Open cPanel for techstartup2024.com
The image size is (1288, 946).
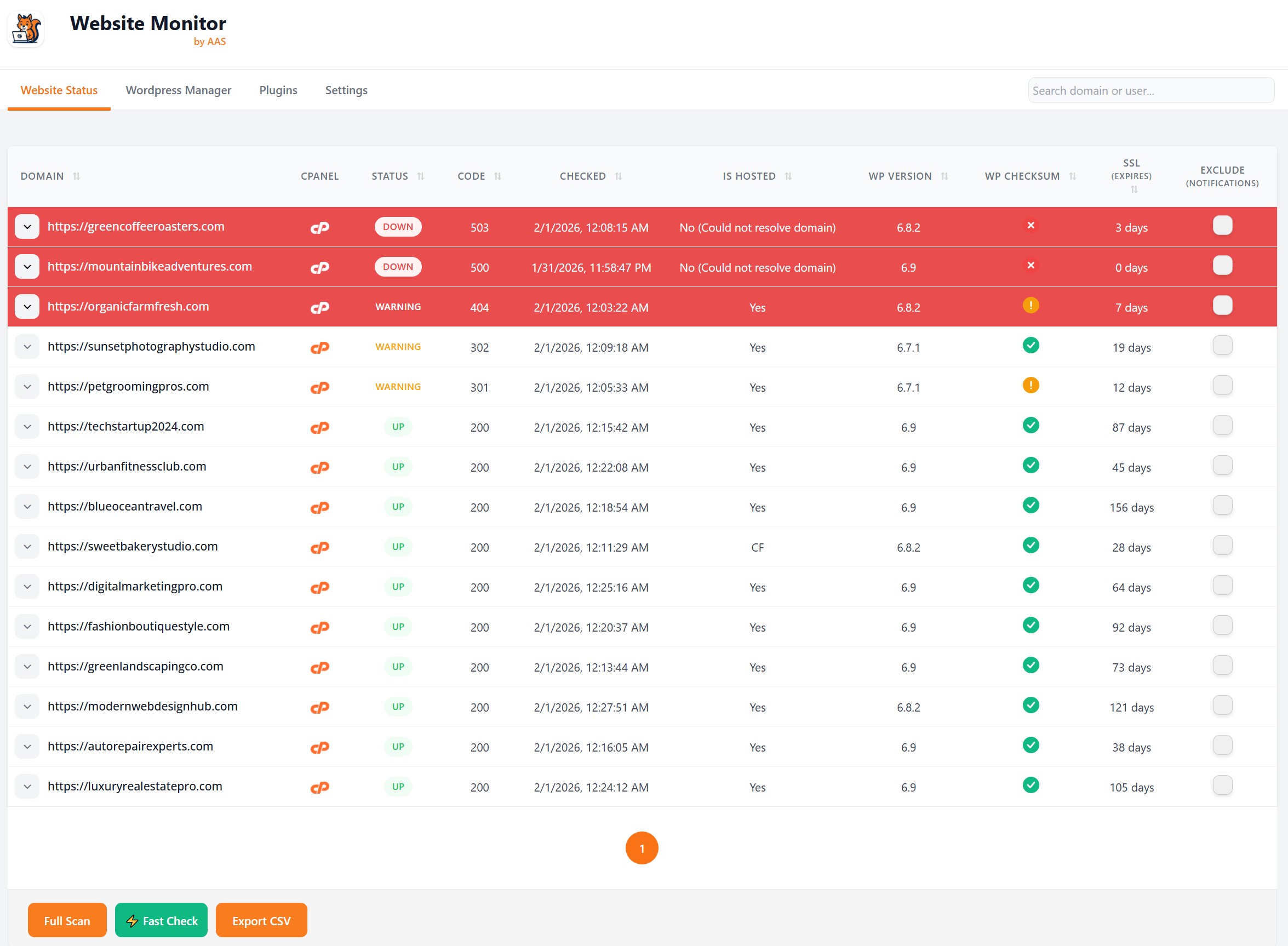coord(319,427)
